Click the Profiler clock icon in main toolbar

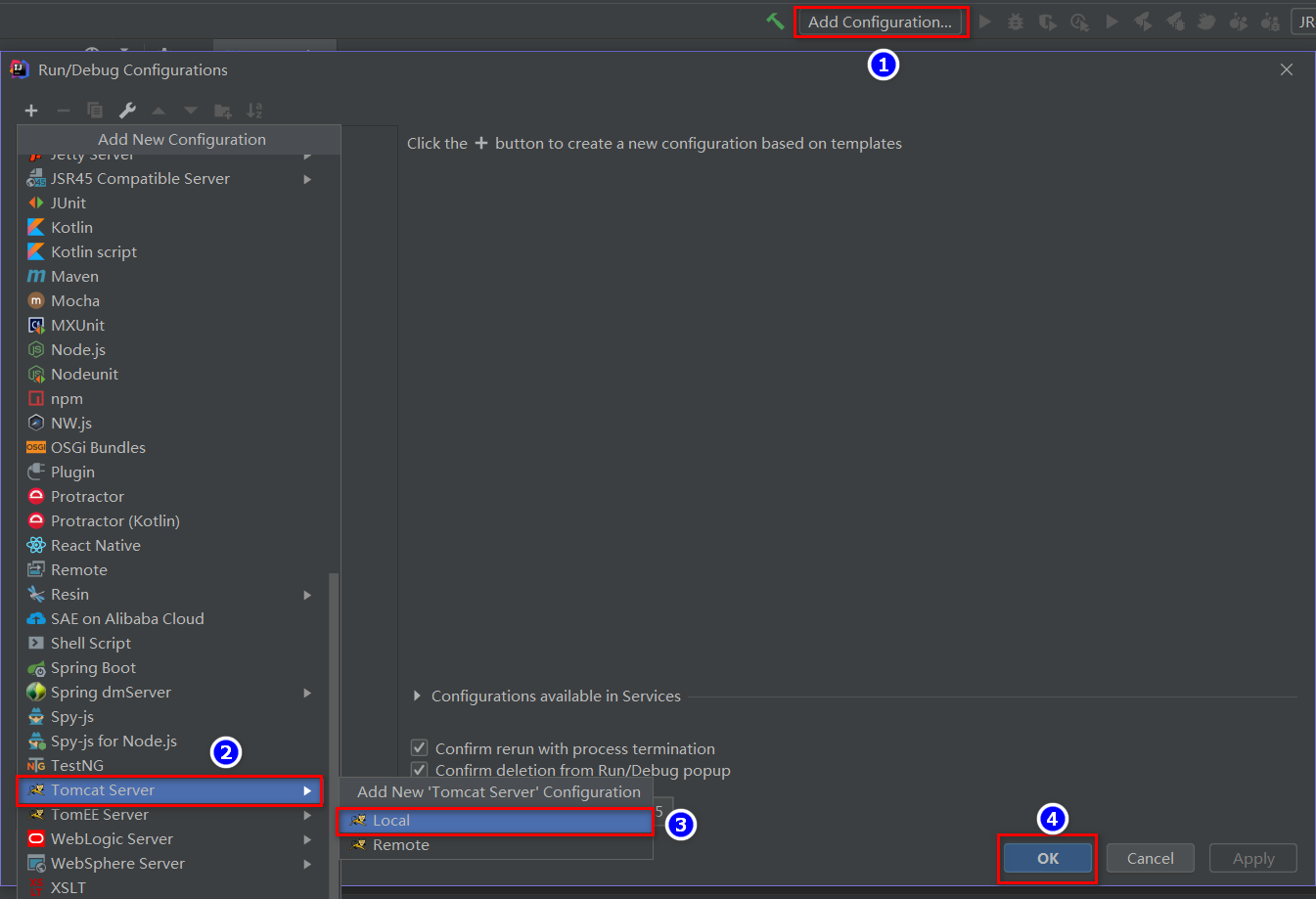point(1079,22)
